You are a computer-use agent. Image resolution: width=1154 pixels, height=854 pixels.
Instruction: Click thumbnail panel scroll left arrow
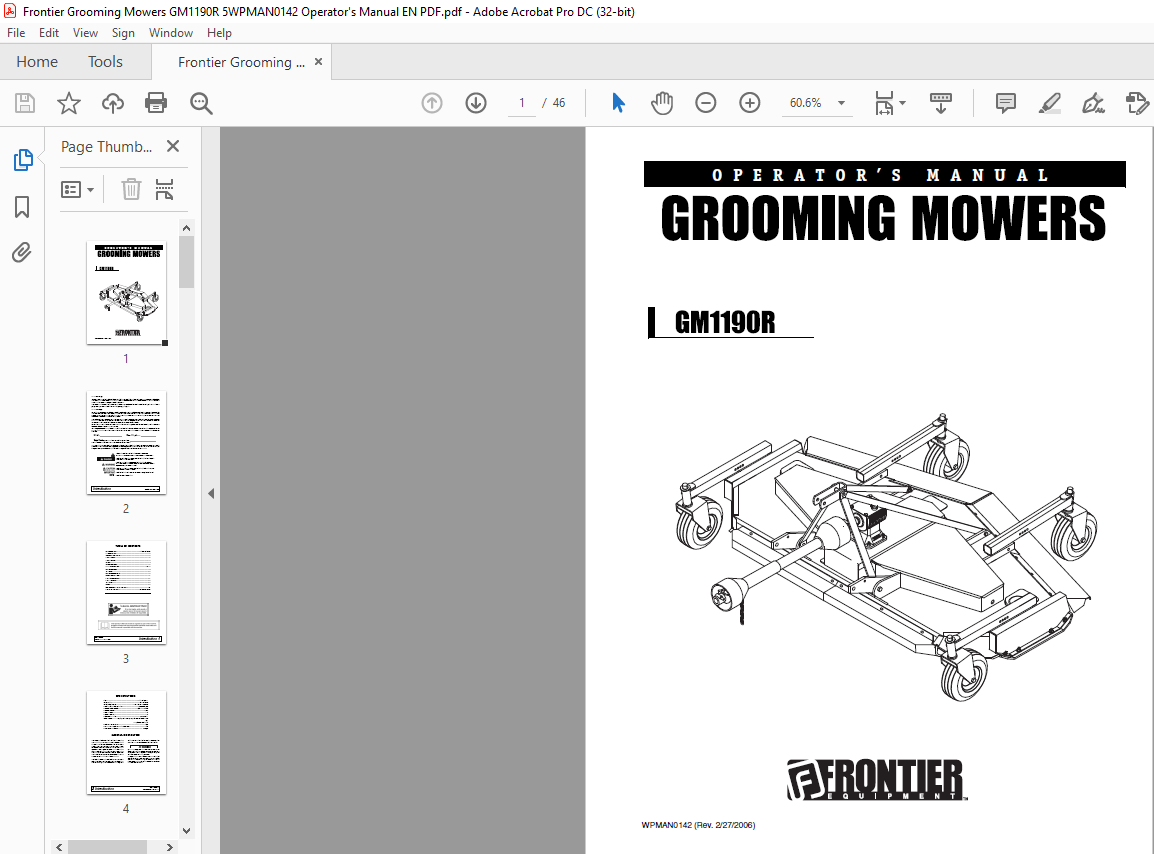point(60,847)
